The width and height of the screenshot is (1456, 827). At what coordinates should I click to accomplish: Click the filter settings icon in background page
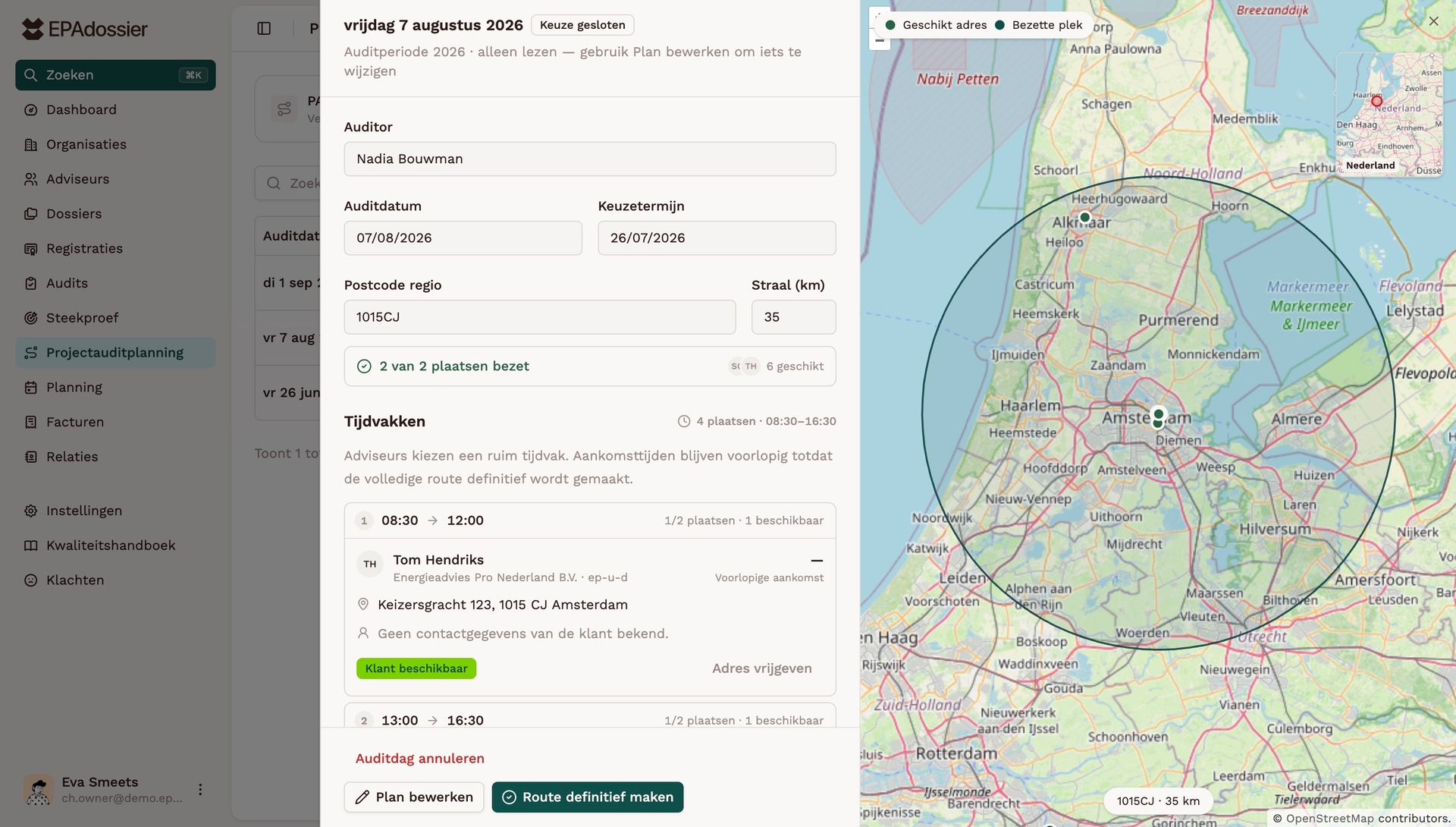click(284, 109)
